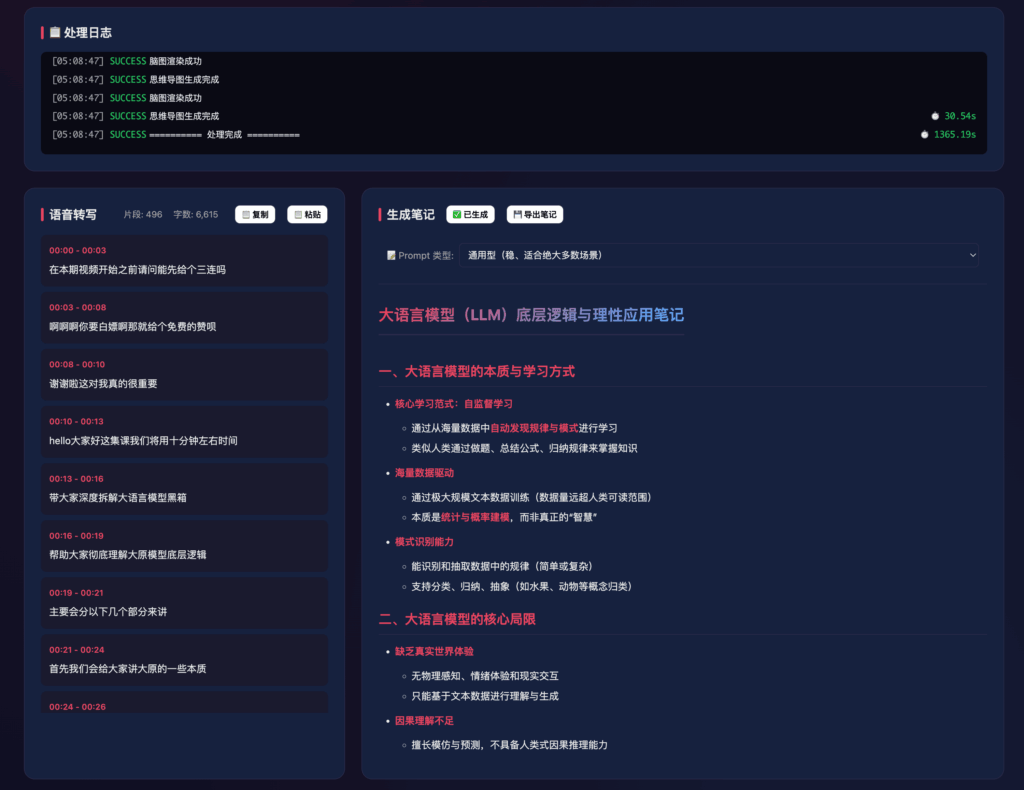
Task: Click the note title 大语言模型（LLM）底层逻辑与理性应用笔记
Action: pyautogui.click(x=531, y=315)
